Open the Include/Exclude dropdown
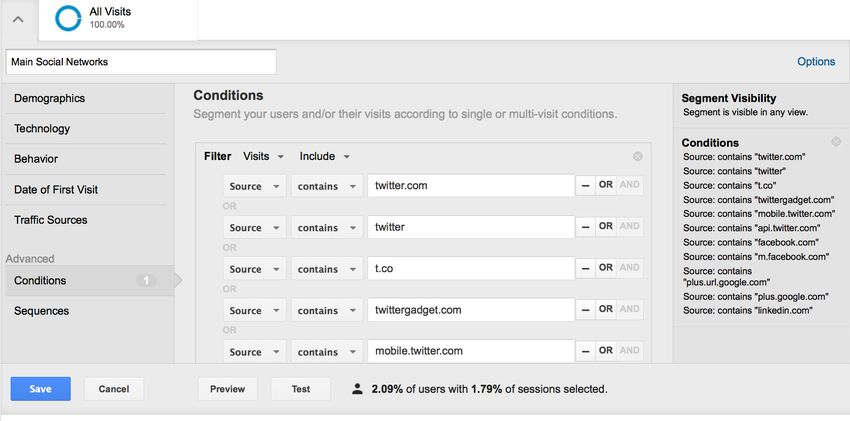The width and height of the screenshot is (850, 421). coord(324,157)
